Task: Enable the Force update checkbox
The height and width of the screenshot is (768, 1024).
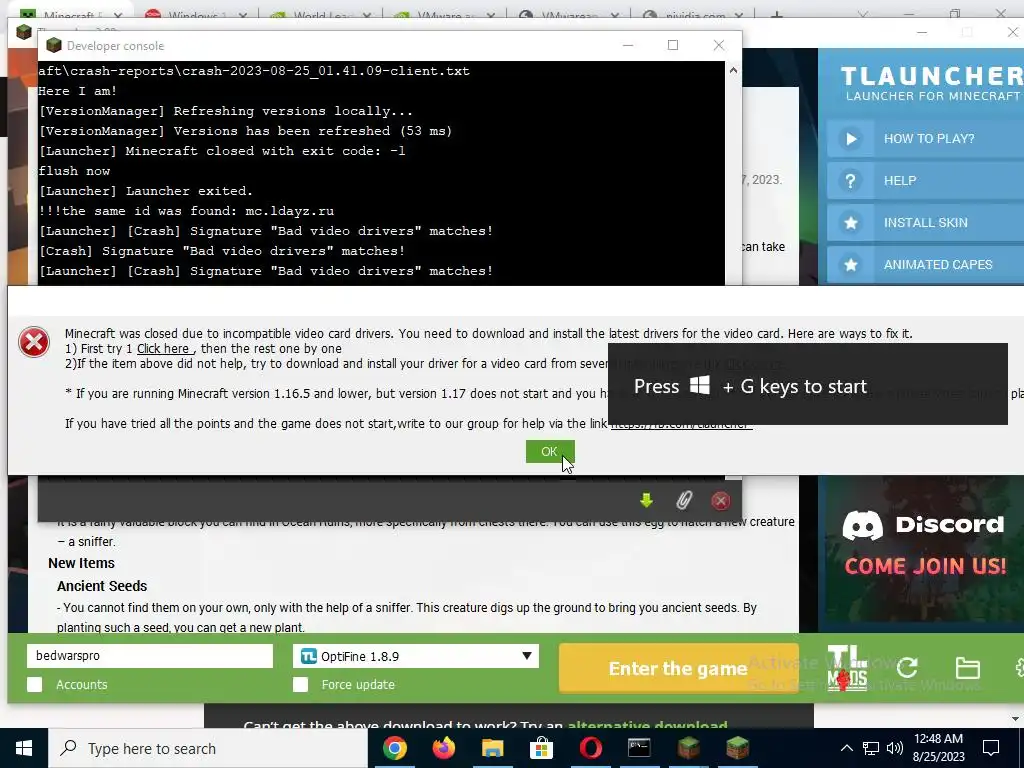Action: 300,684
